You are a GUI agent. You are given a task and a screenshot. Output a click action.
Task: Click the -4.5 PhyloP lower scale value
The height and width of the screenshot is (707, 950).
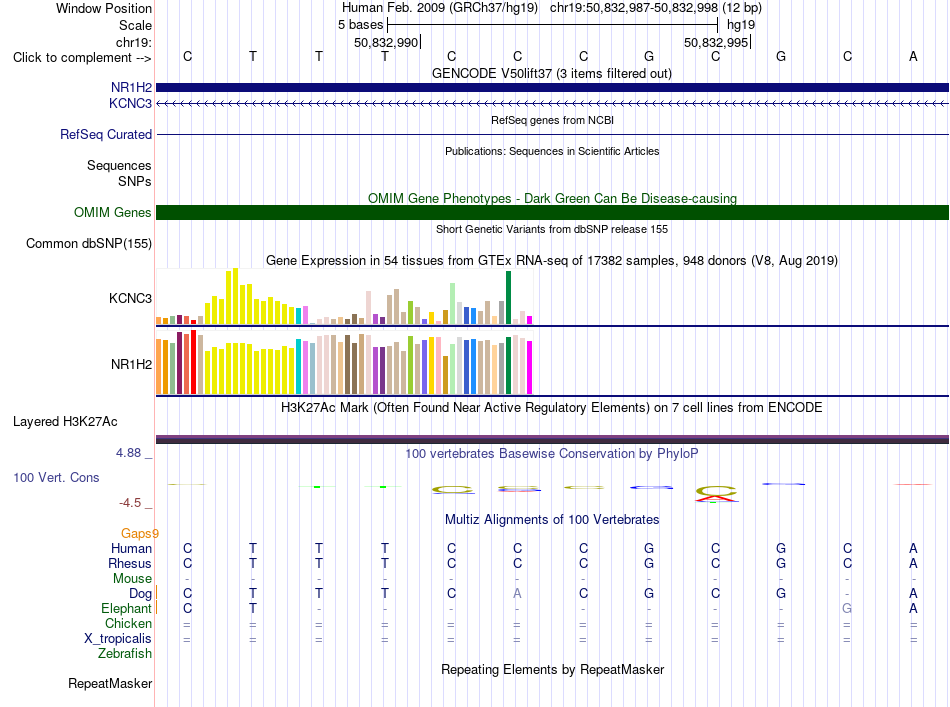(130, 503)
